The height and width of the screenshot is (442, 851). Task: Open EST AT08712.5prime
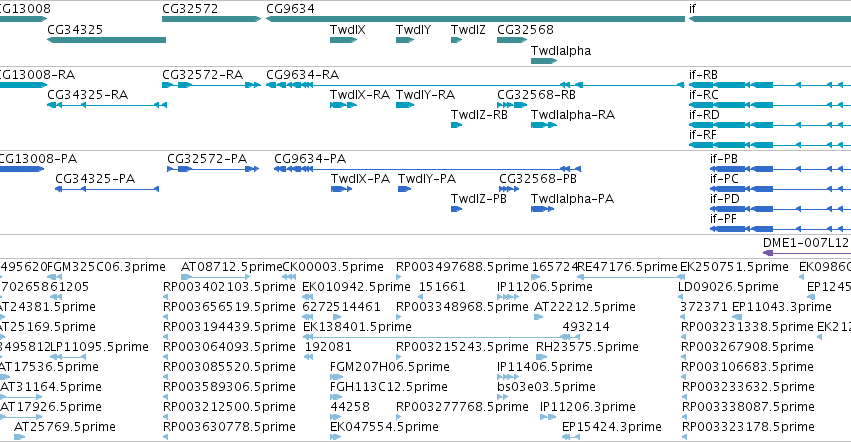(231, 267)
